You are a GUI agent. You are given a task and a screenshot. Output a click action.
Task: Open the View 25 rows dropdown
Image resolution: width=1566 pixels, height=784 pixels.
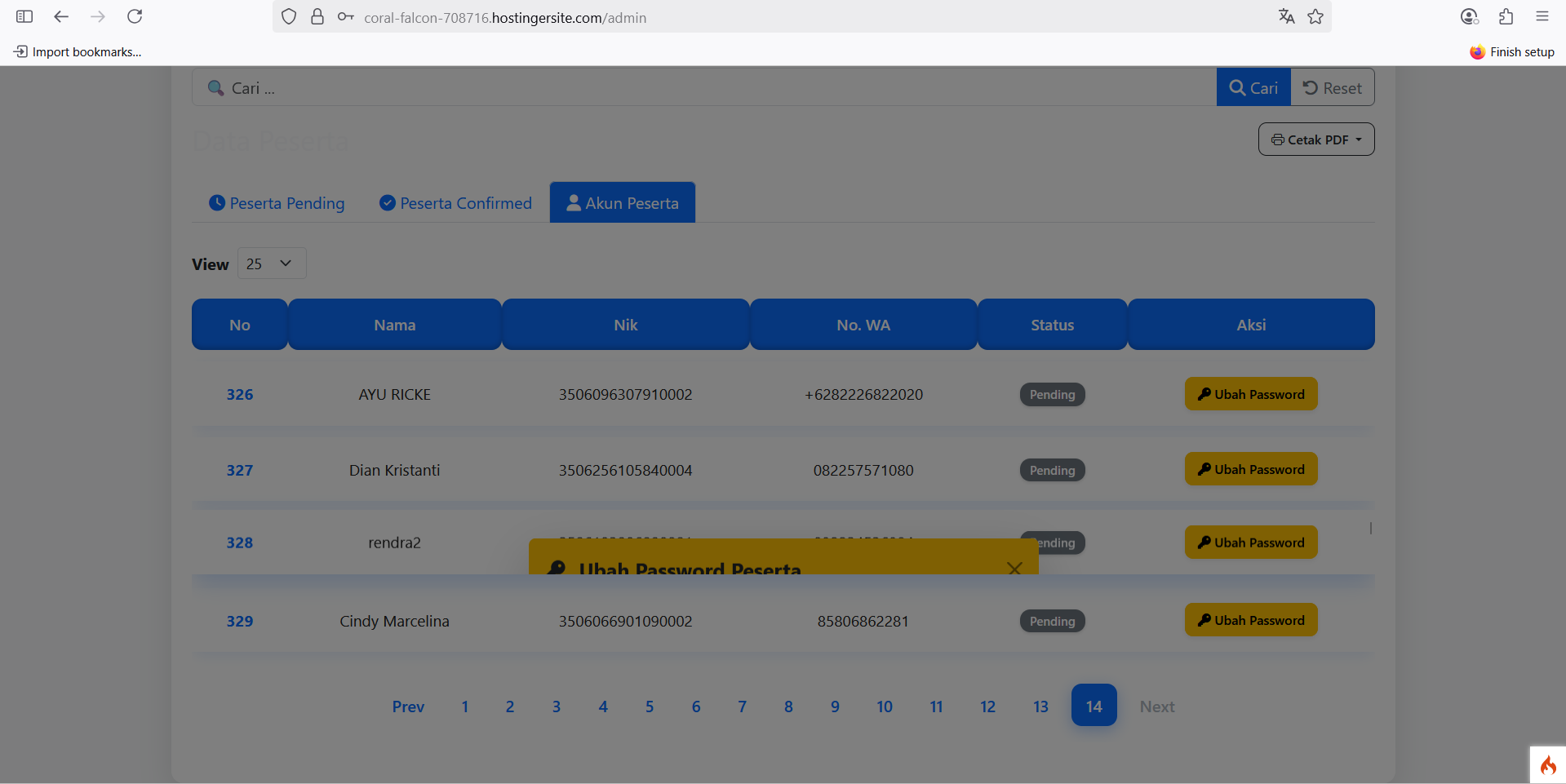pyautogui.click(x=271, y=264)
